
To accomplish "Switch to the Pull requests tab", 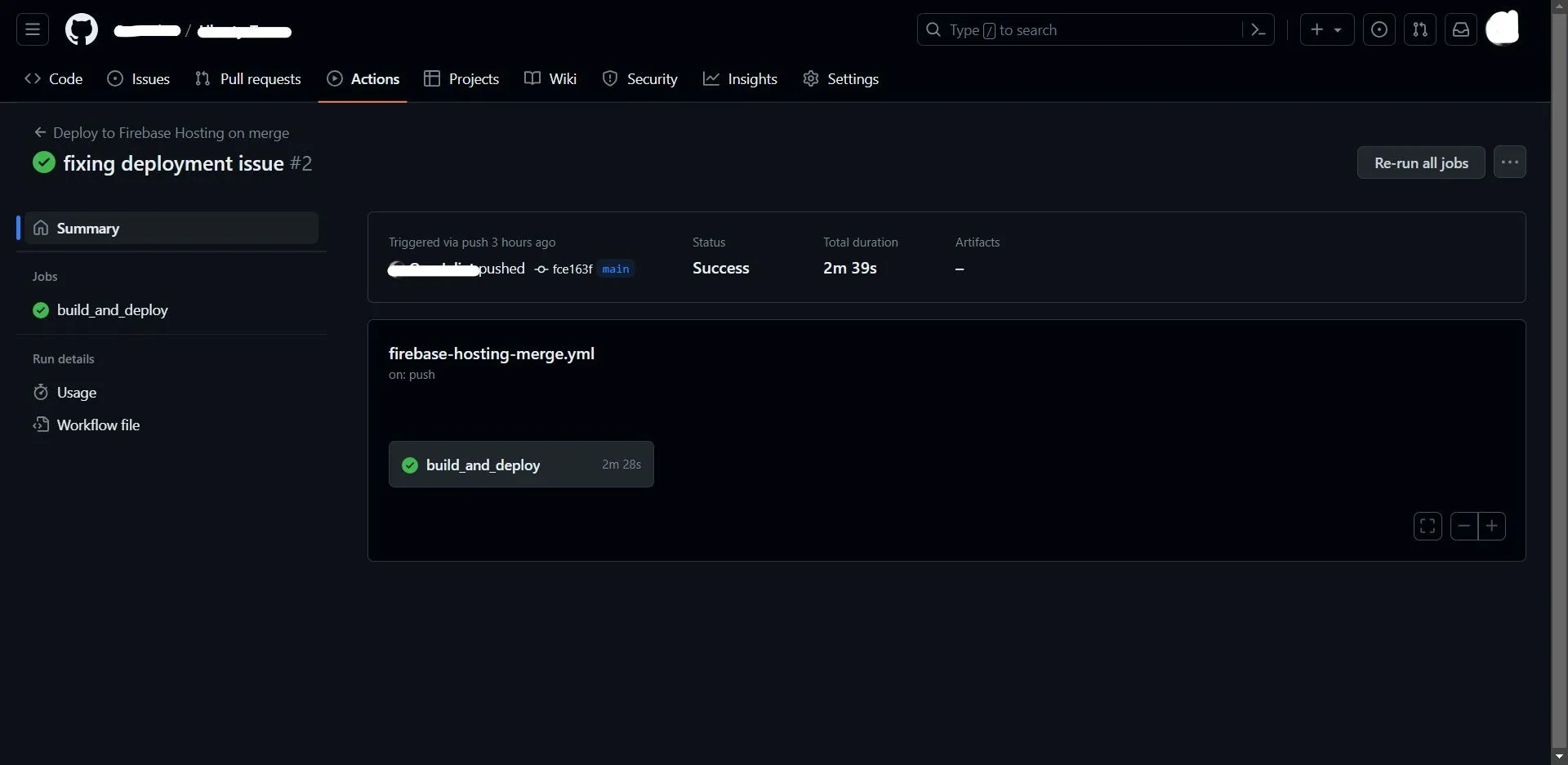I will pos(248,79).
